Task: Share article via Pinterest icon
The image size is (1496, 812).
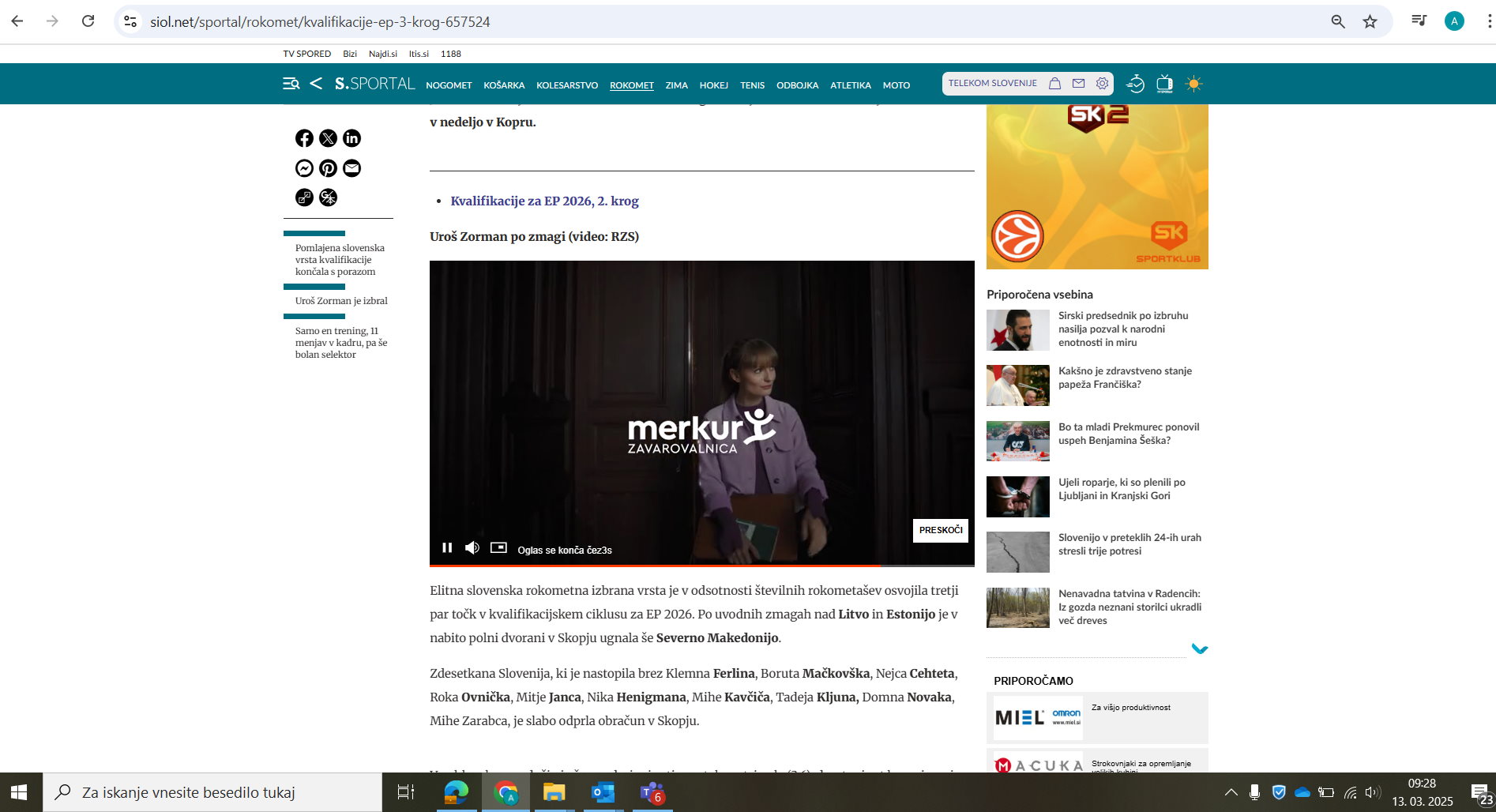Action: 328,168
